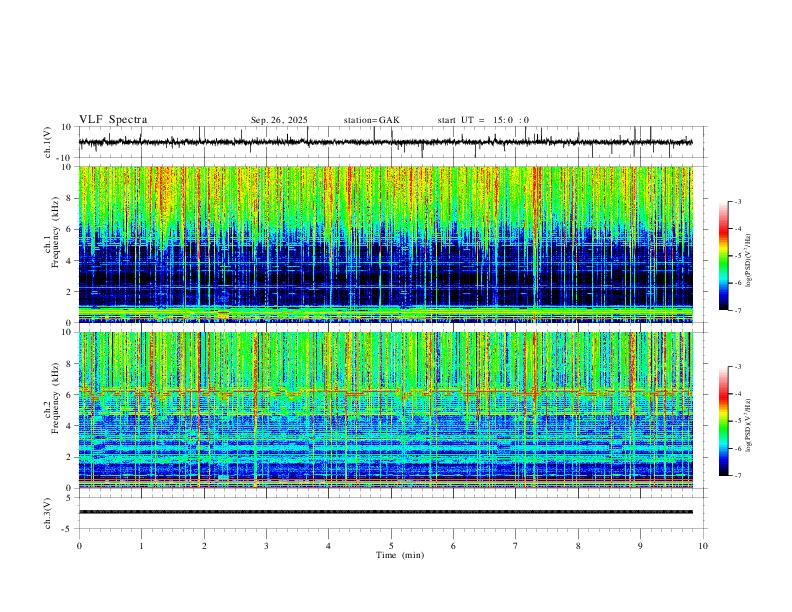Click the 'start UT = 15:0 :0' text

pos(483,120)
